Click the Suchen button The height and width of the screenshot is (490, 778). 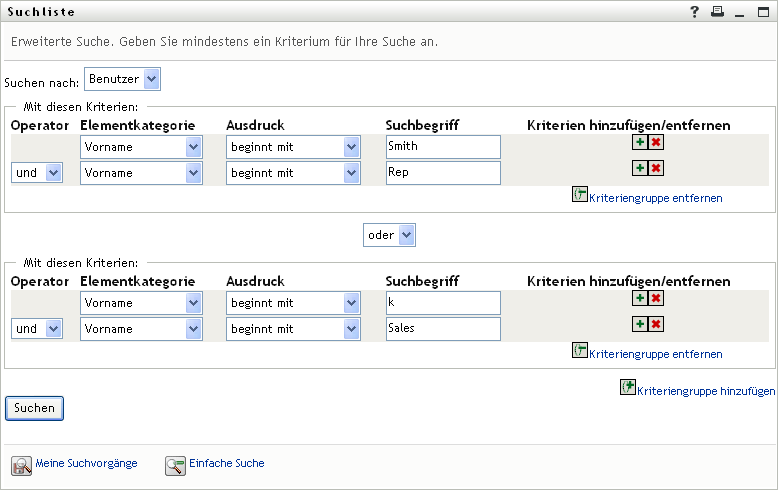pos(34,408)
